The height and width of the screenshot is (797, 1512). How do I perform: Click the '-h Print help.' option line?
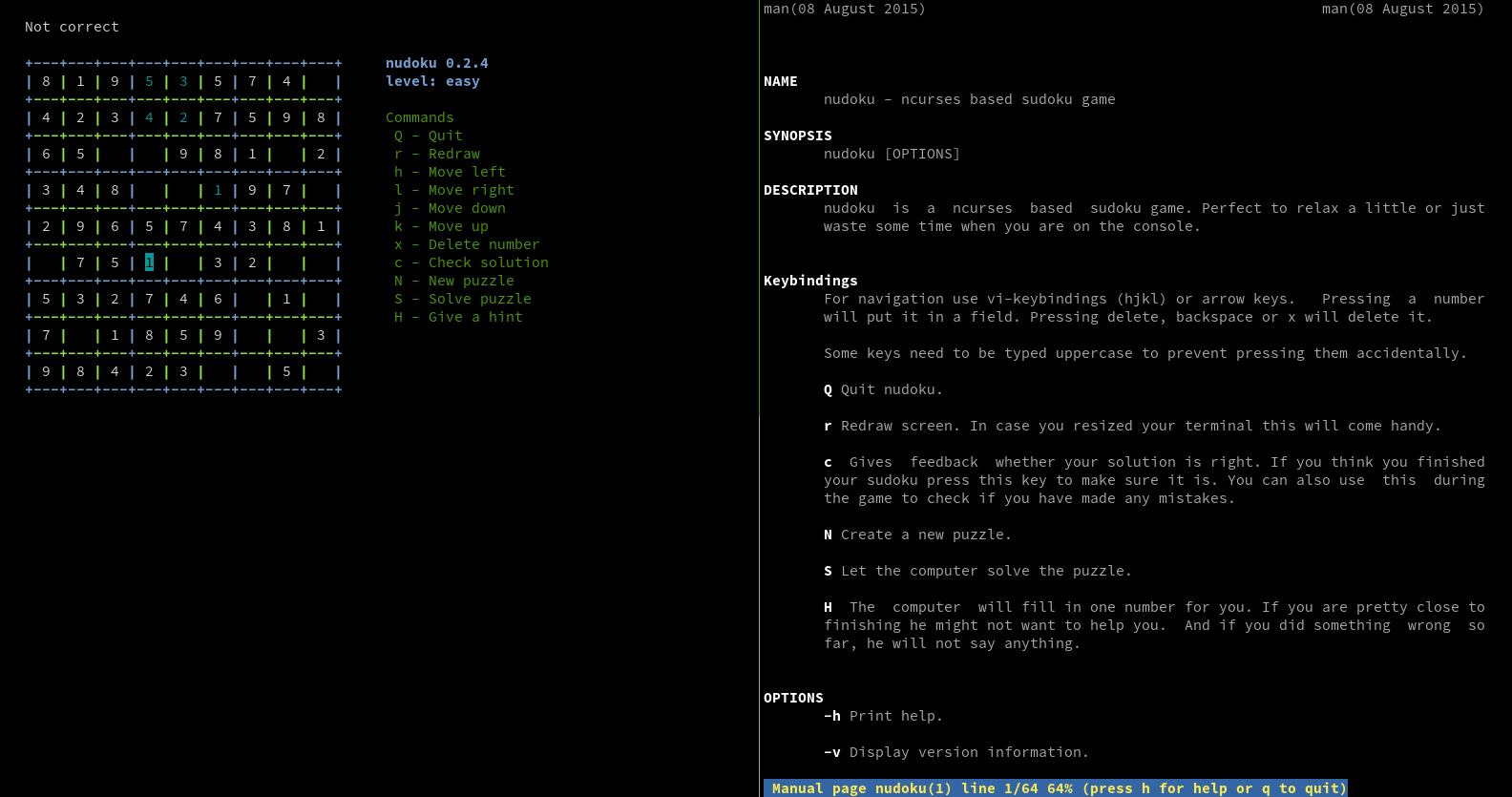pyautogui.click(x=884, y=716)
